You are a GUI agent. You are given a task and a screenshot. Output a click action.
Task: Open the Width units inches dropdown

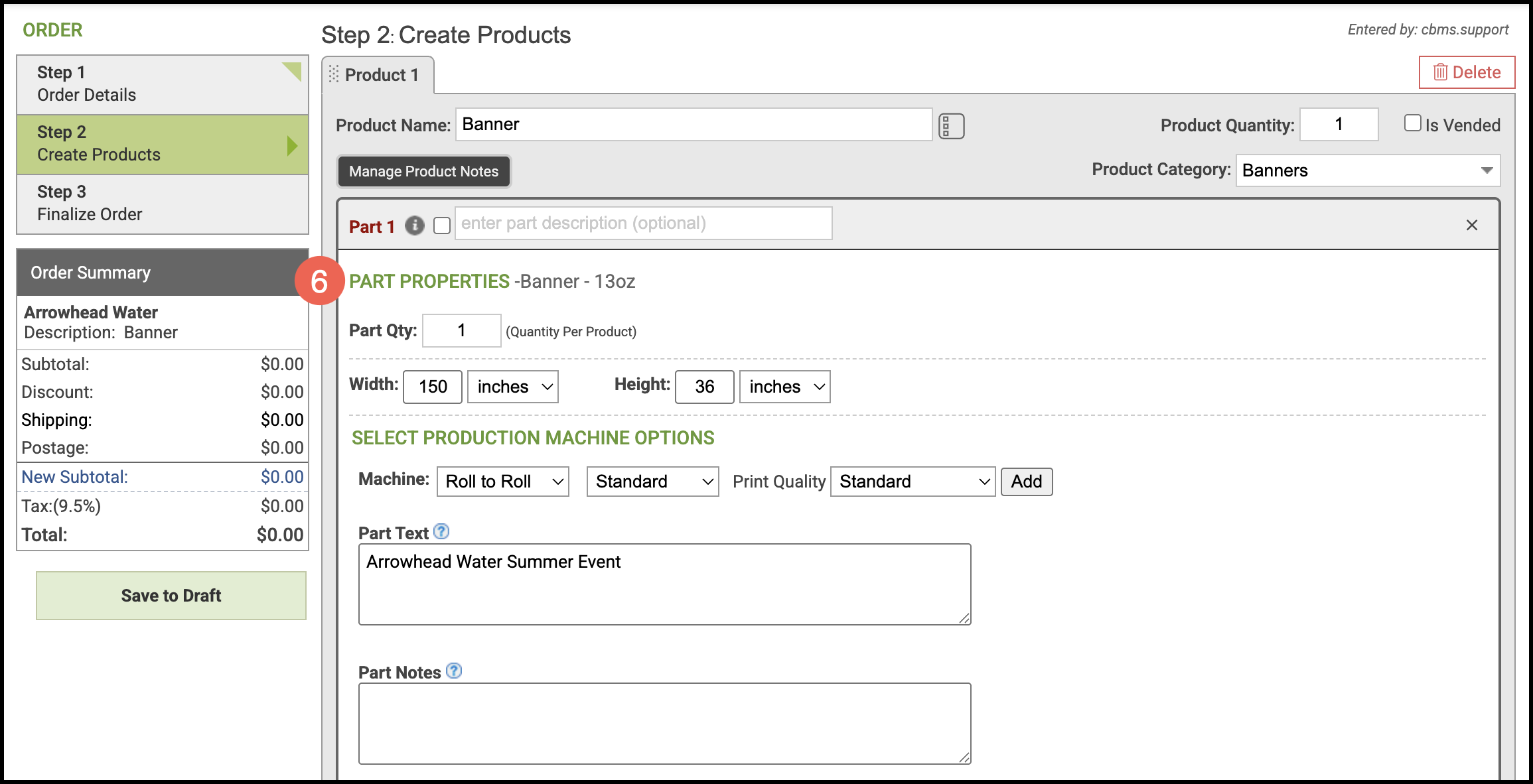click(513, 387)
